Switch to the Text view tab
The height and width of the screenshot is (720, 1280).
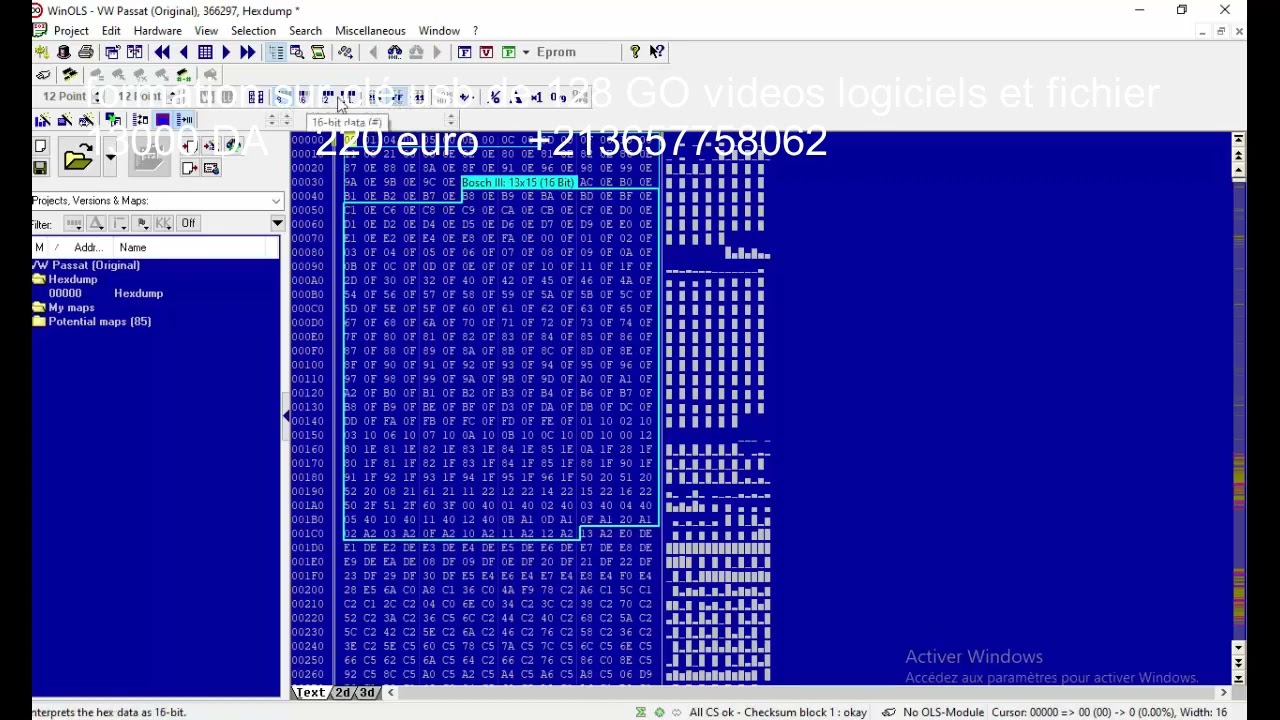click(x=311, y=692)
